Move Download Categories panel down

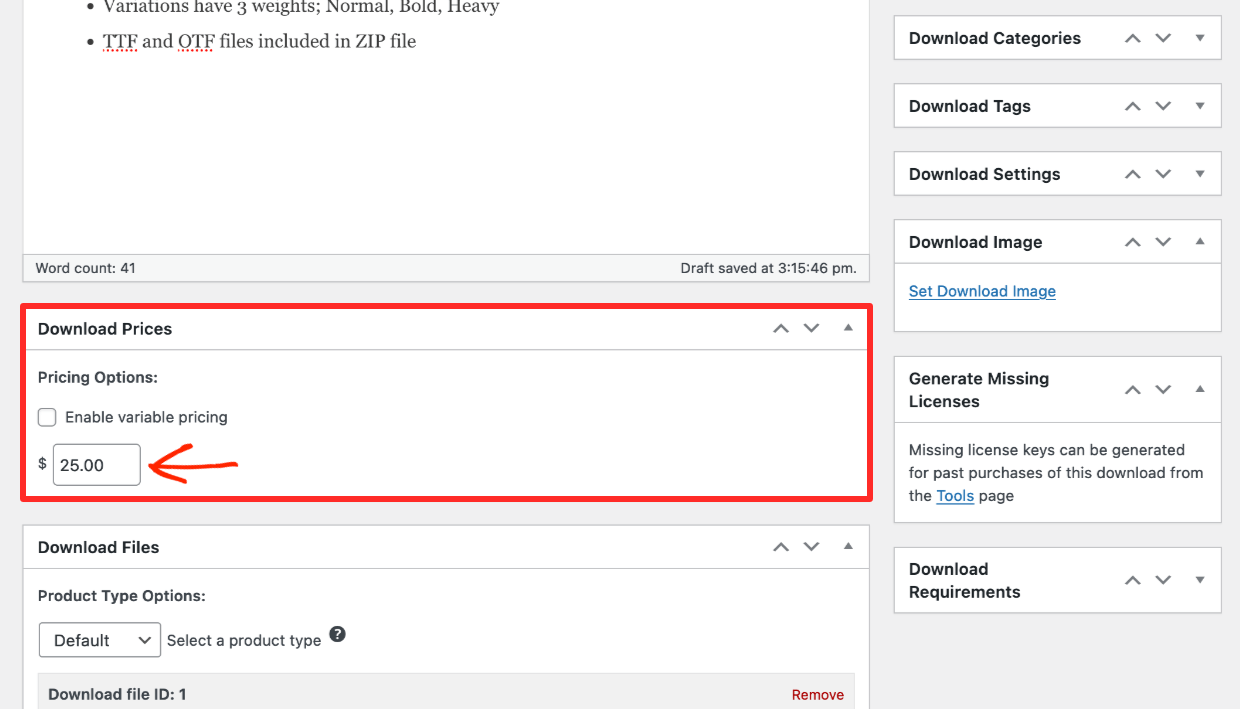coord(1163,38)
